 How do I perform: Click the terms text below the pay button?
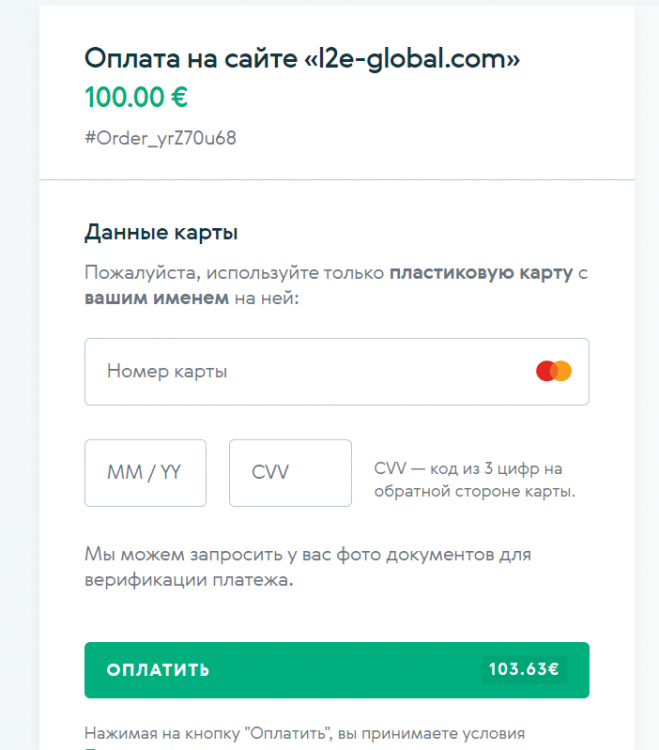tap(305, 733)
